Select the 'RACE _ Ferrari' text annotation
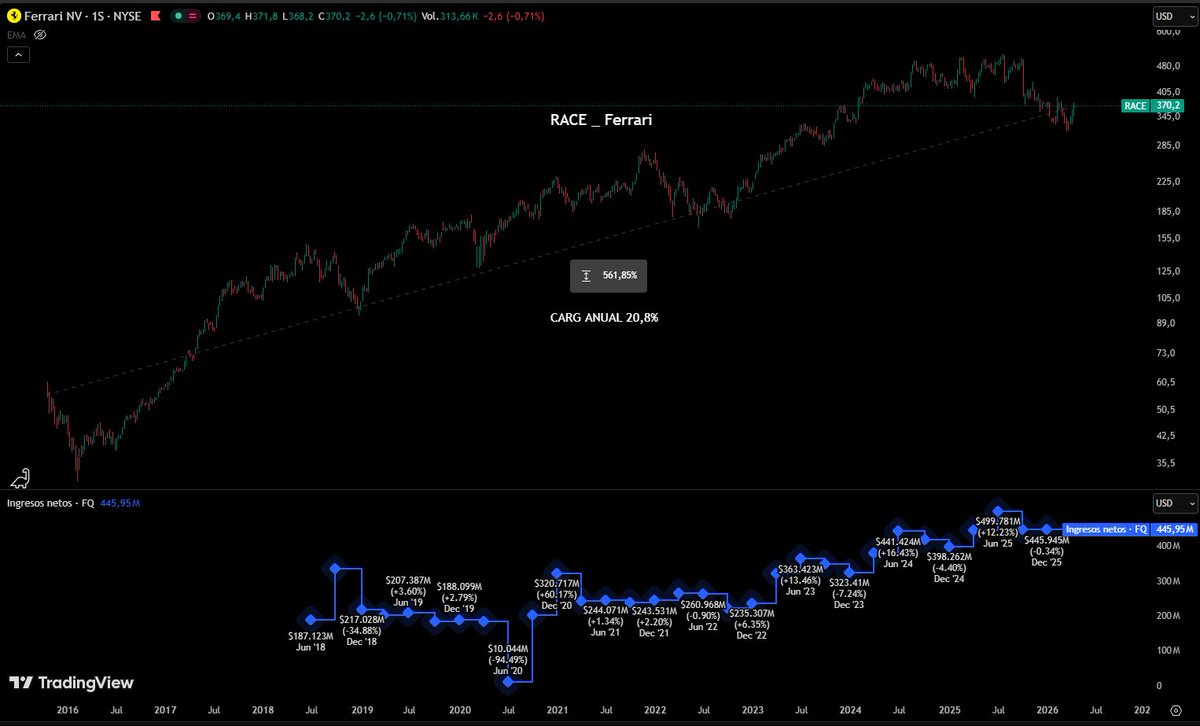This screenshot has width=1200, height=726. click(x=602, y=120)
